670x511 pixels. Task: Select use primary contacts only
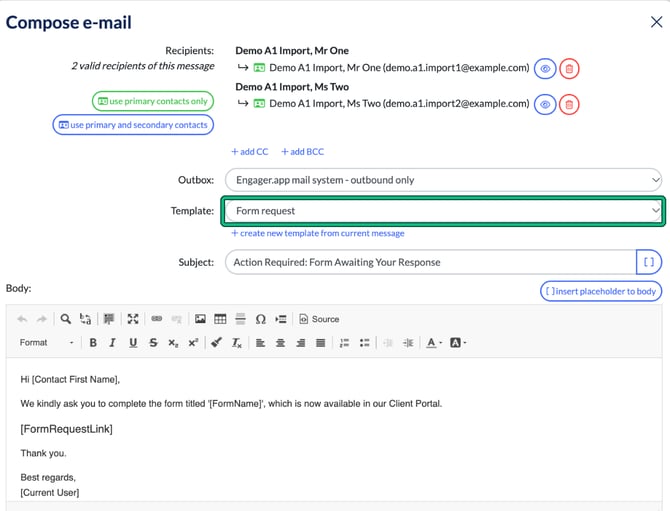153,101
